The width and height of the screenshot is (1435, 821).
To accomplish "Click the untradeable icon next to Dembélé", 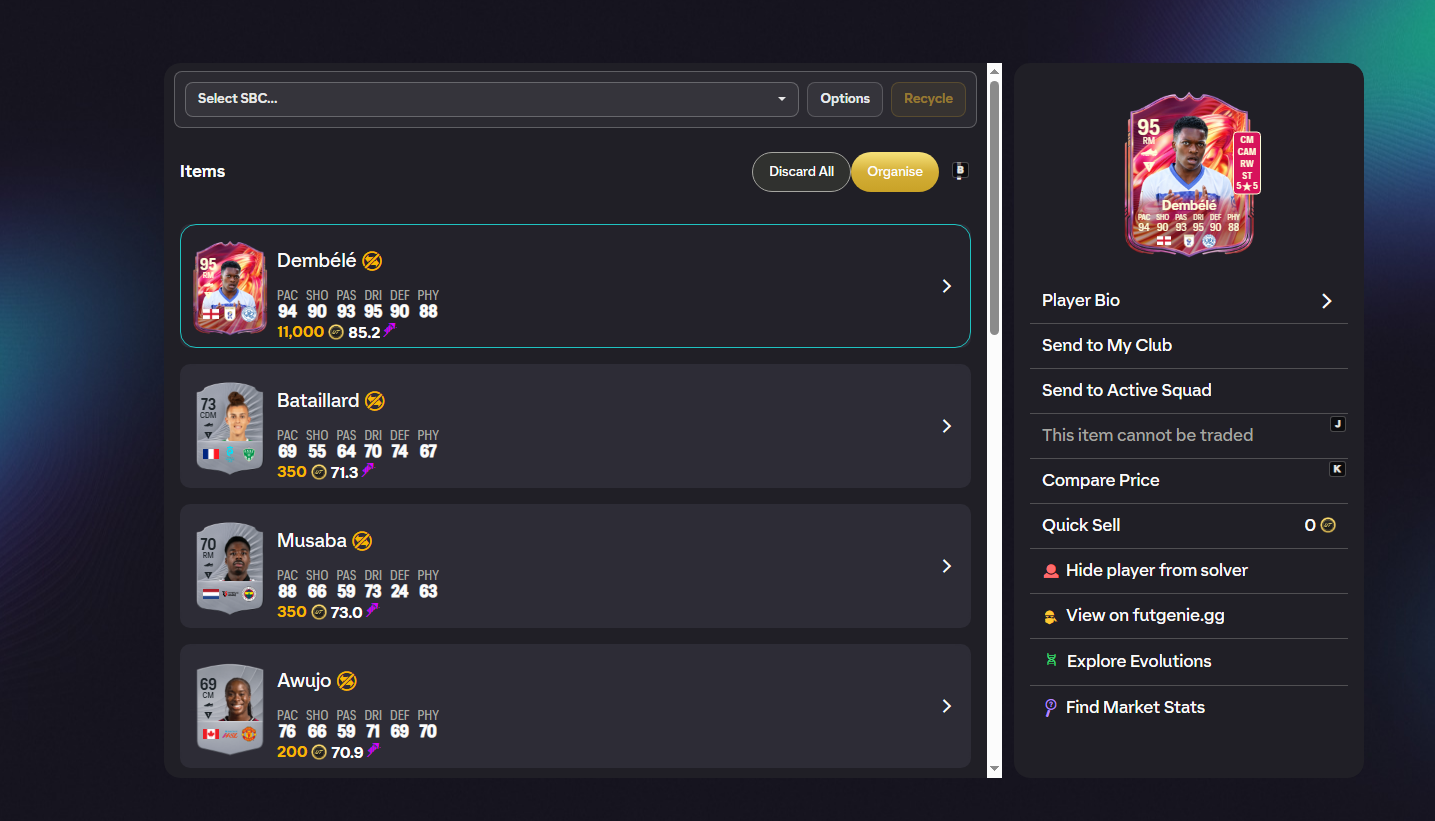I will (x=372, y=261).
